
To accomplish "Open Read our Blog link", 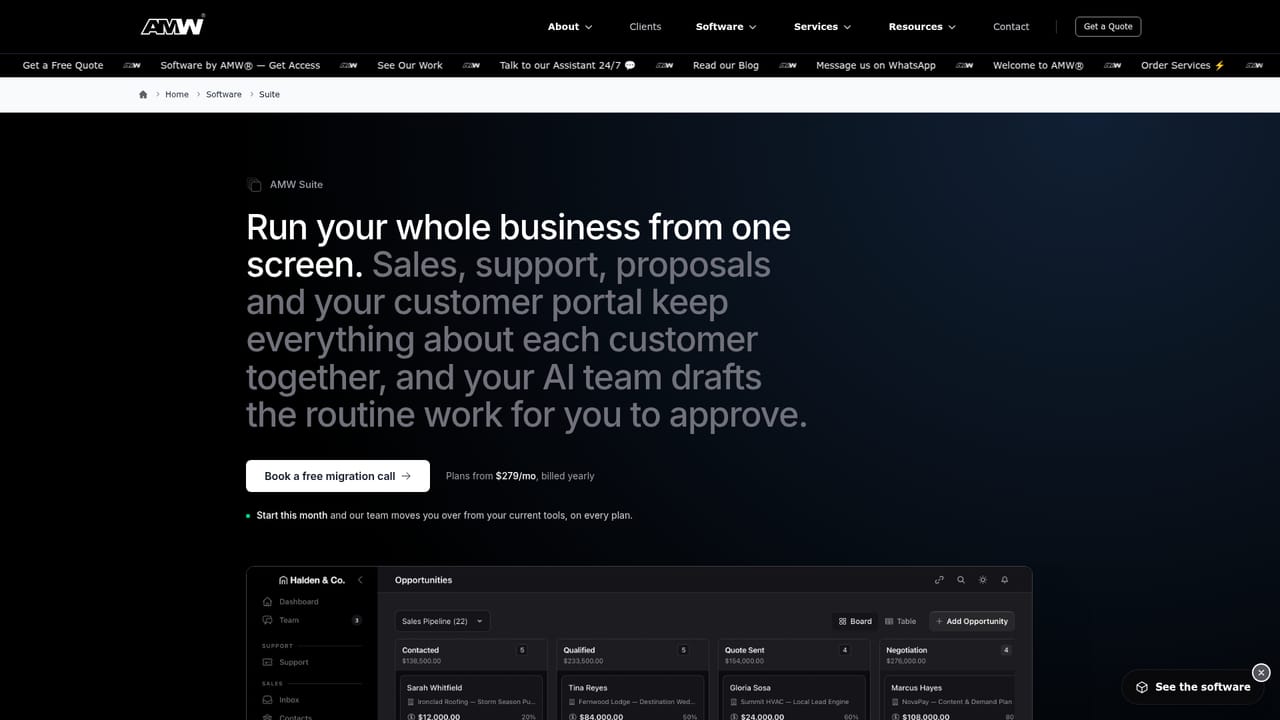I will tap(726, 65).
